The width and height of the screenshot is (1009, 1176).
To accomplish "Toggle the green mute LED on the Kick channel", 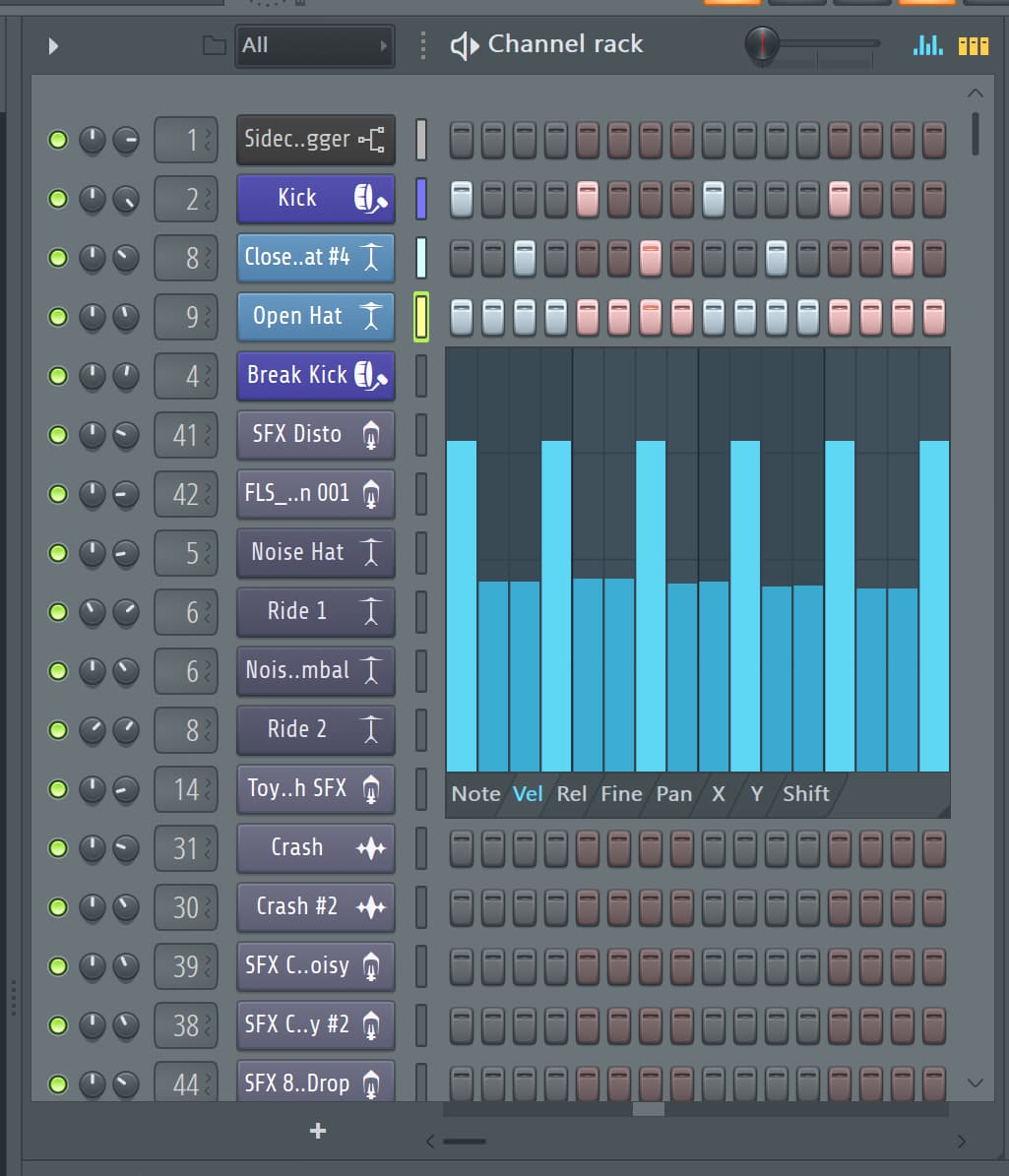I will 57,199.
